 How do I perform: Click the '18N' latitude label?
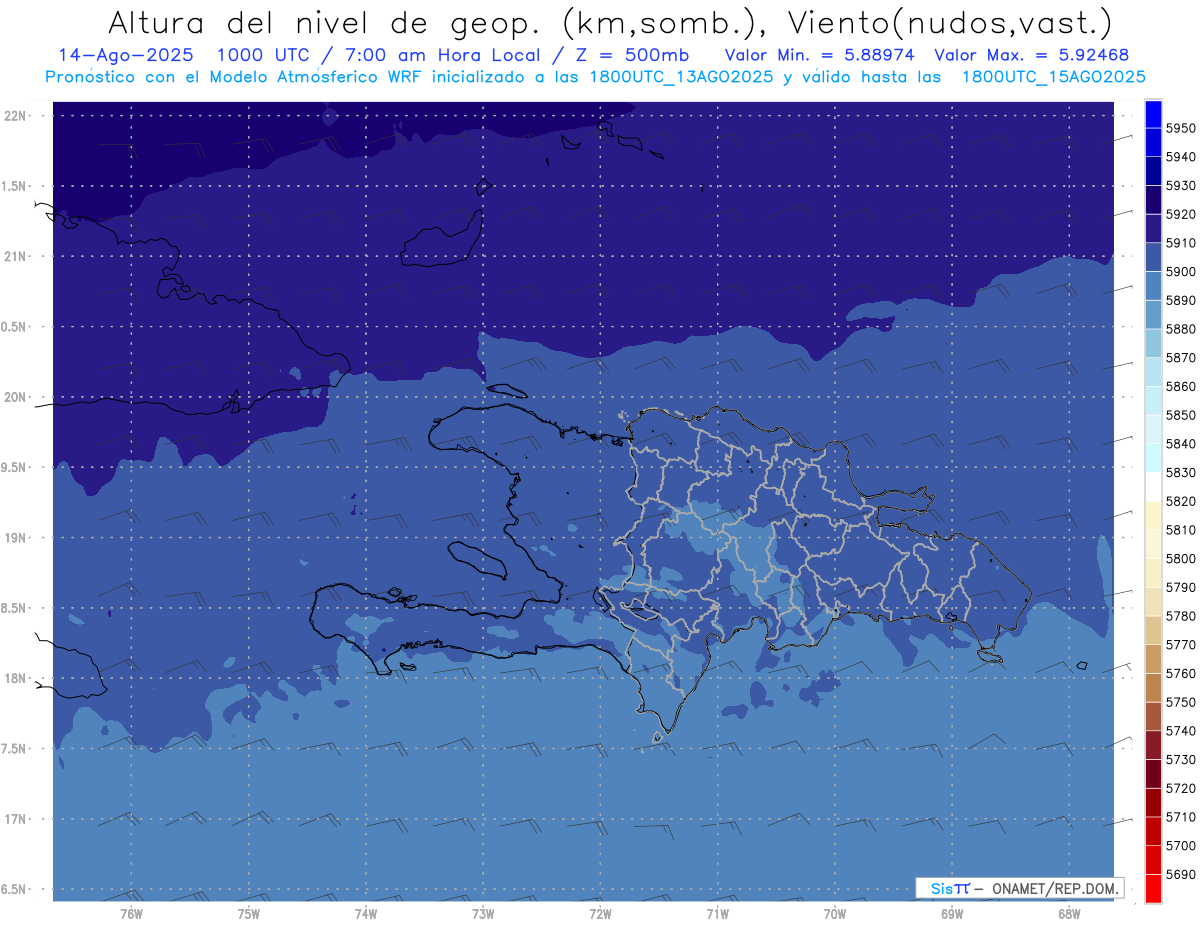click(x=15, y=679)
